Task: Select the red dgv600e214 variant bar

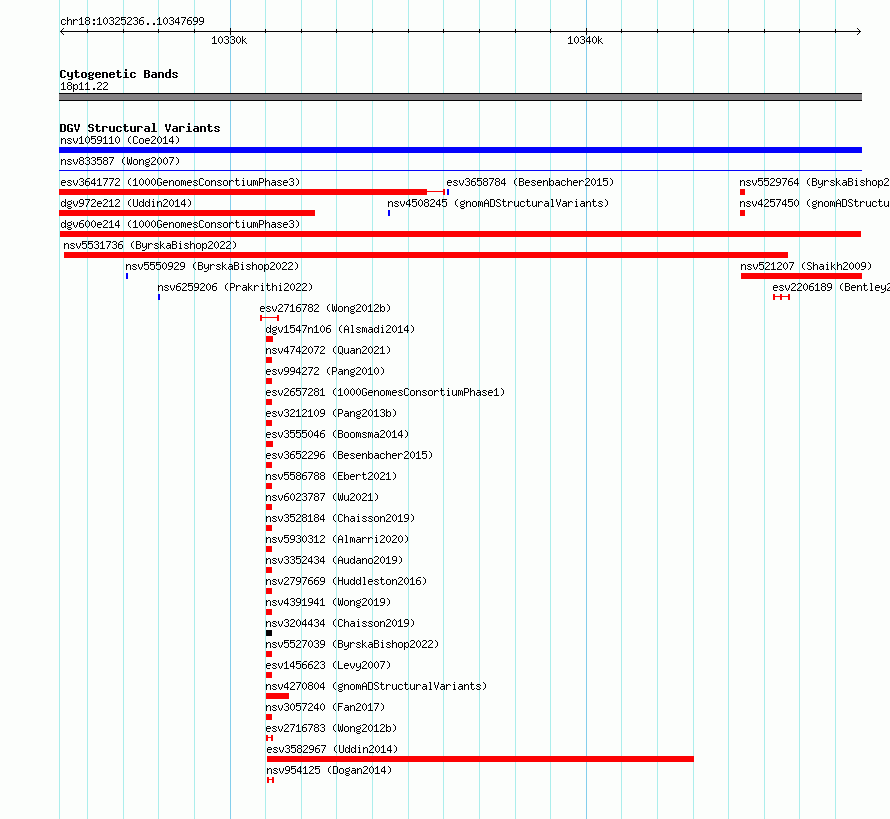Action: coord(460,234)
